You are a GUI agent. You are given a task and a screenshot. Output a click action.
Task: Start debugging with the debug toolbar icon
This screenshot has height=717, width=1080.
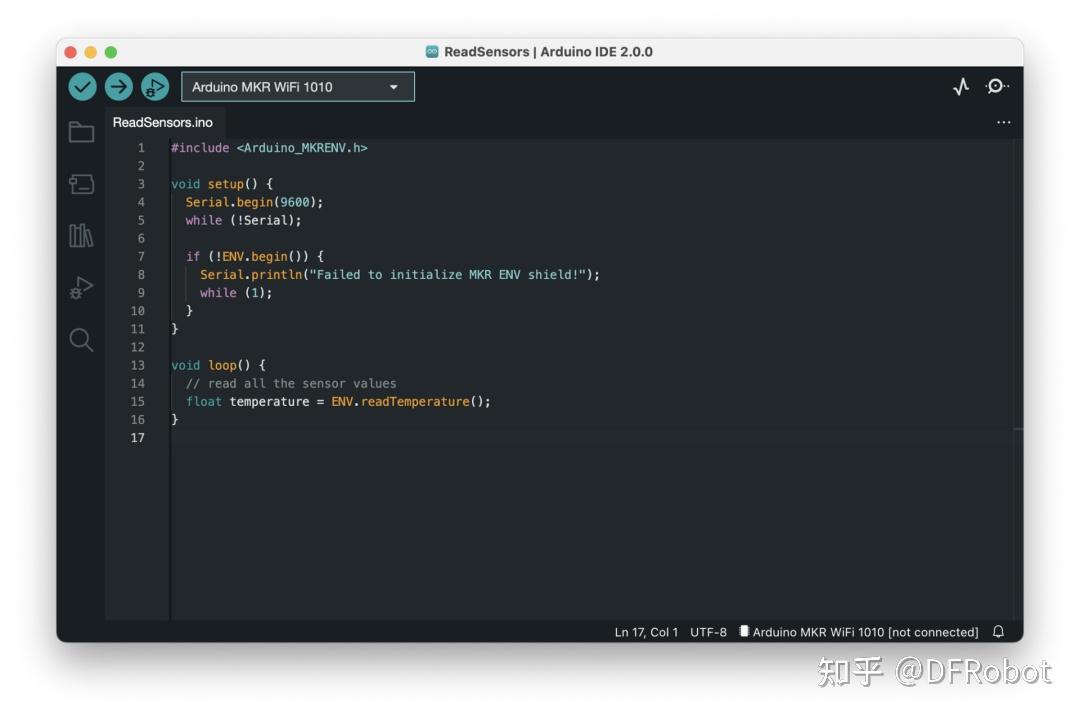(154, 86)
